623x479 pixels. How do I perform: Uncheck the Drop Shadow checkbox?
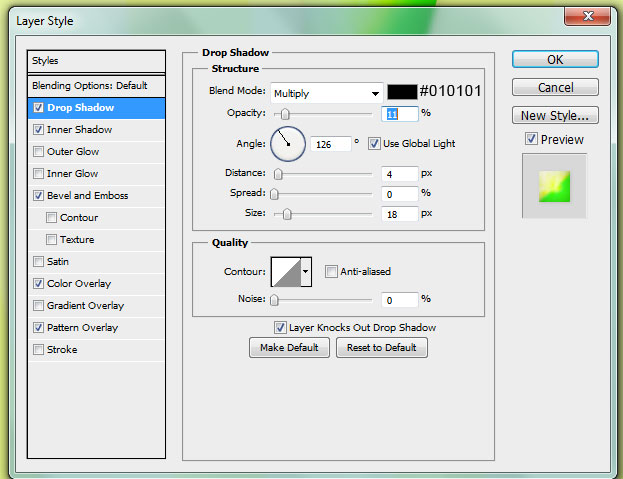point(38,108)
